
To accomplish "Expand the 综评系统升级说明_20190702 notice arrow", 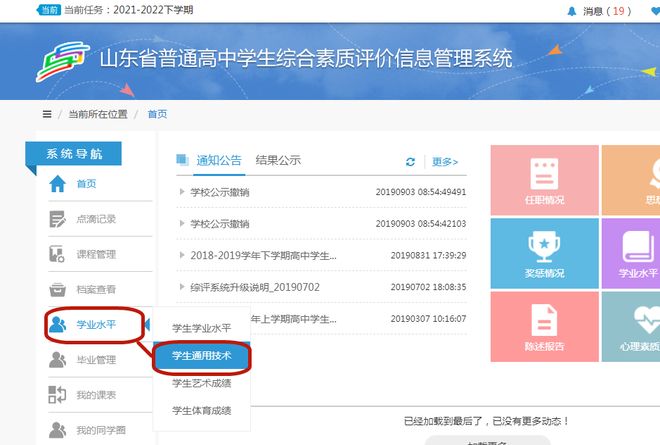I will pos(182,287).
